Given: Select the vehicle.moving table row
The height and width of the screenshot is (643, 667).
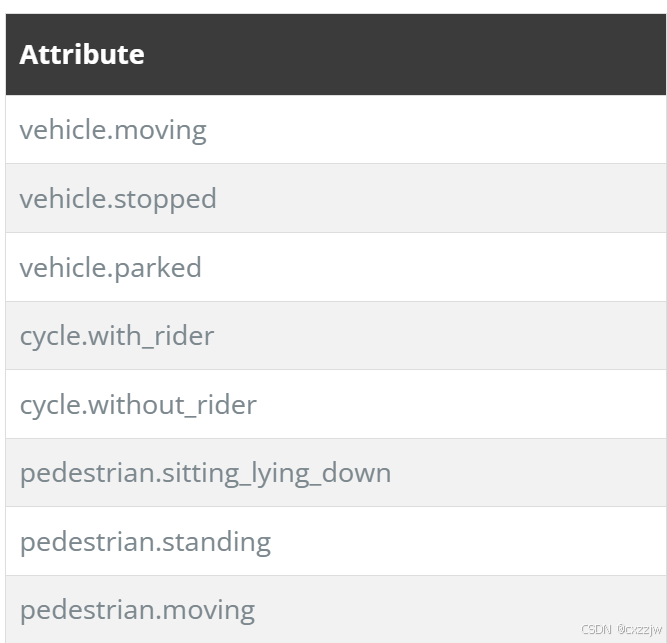Looking at the screenshot, I should point(336,129).
